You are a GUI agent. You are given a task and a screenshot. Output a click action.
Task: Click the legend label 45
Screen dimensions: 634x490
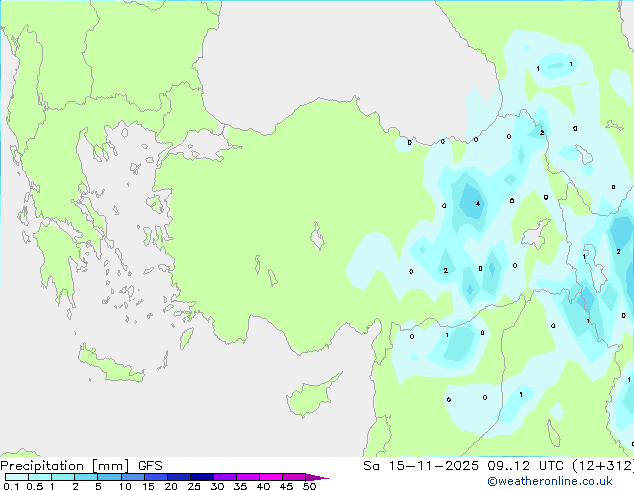(286, 486)
